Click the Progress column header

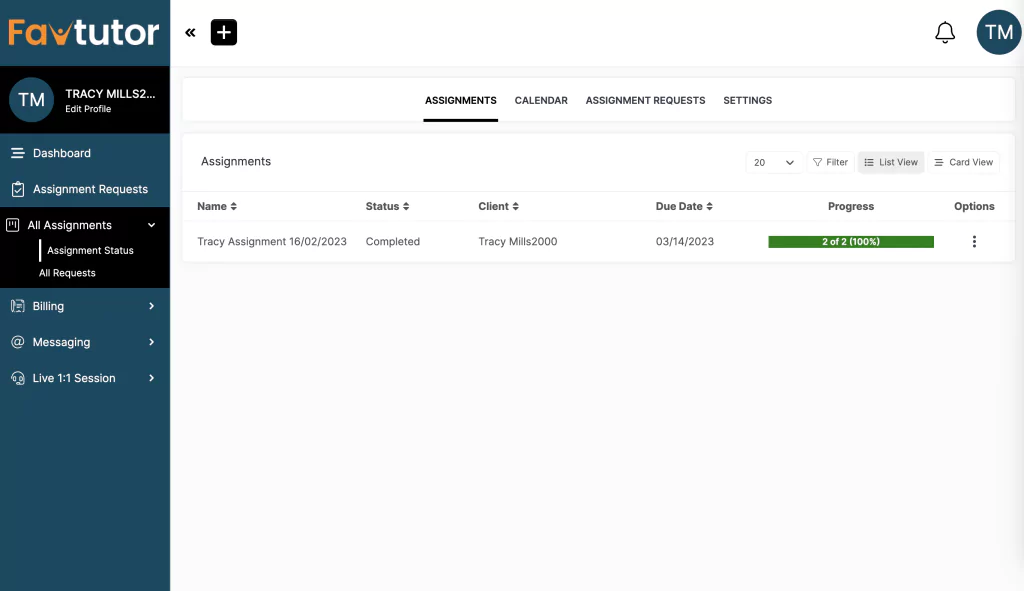tap(850, 206)
